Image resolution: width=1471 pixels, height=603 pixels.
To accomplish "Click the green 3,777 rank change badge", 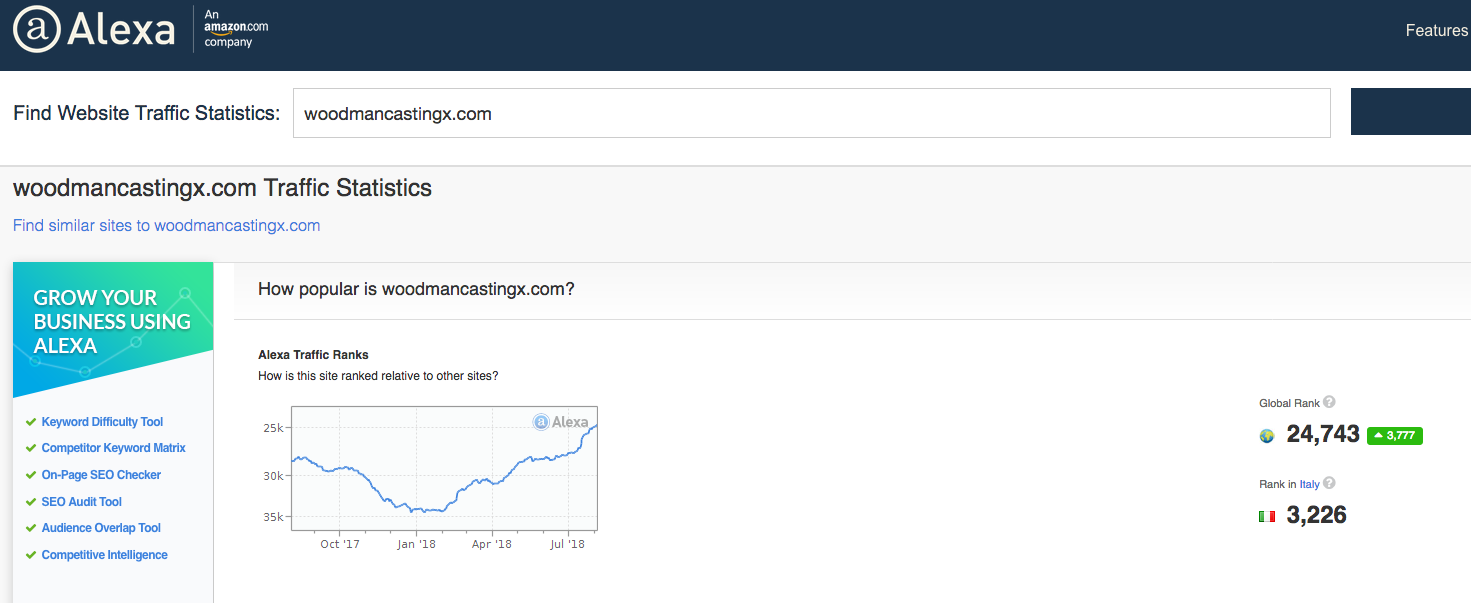I will click(1394, 435).
